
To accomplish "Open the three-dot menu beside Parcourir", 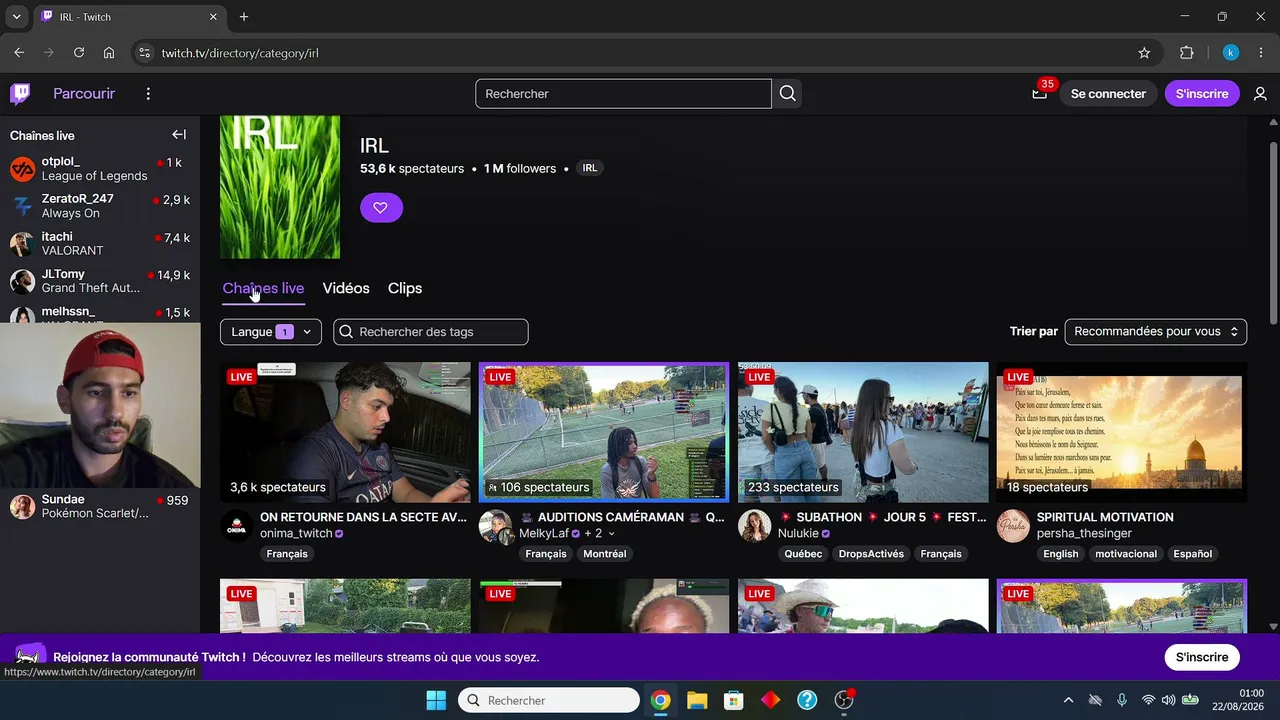I will point(148,94).
